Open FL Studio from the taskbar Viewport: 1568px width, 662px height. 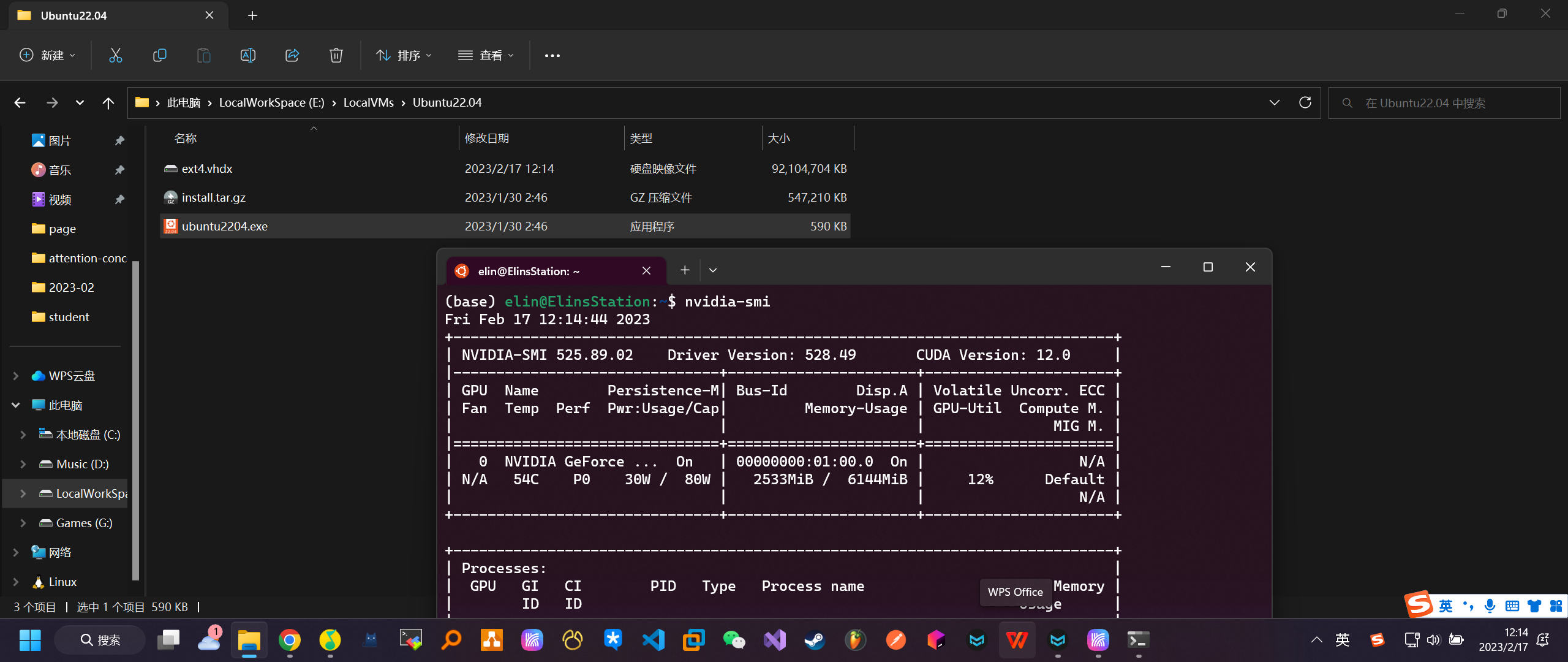855,639
